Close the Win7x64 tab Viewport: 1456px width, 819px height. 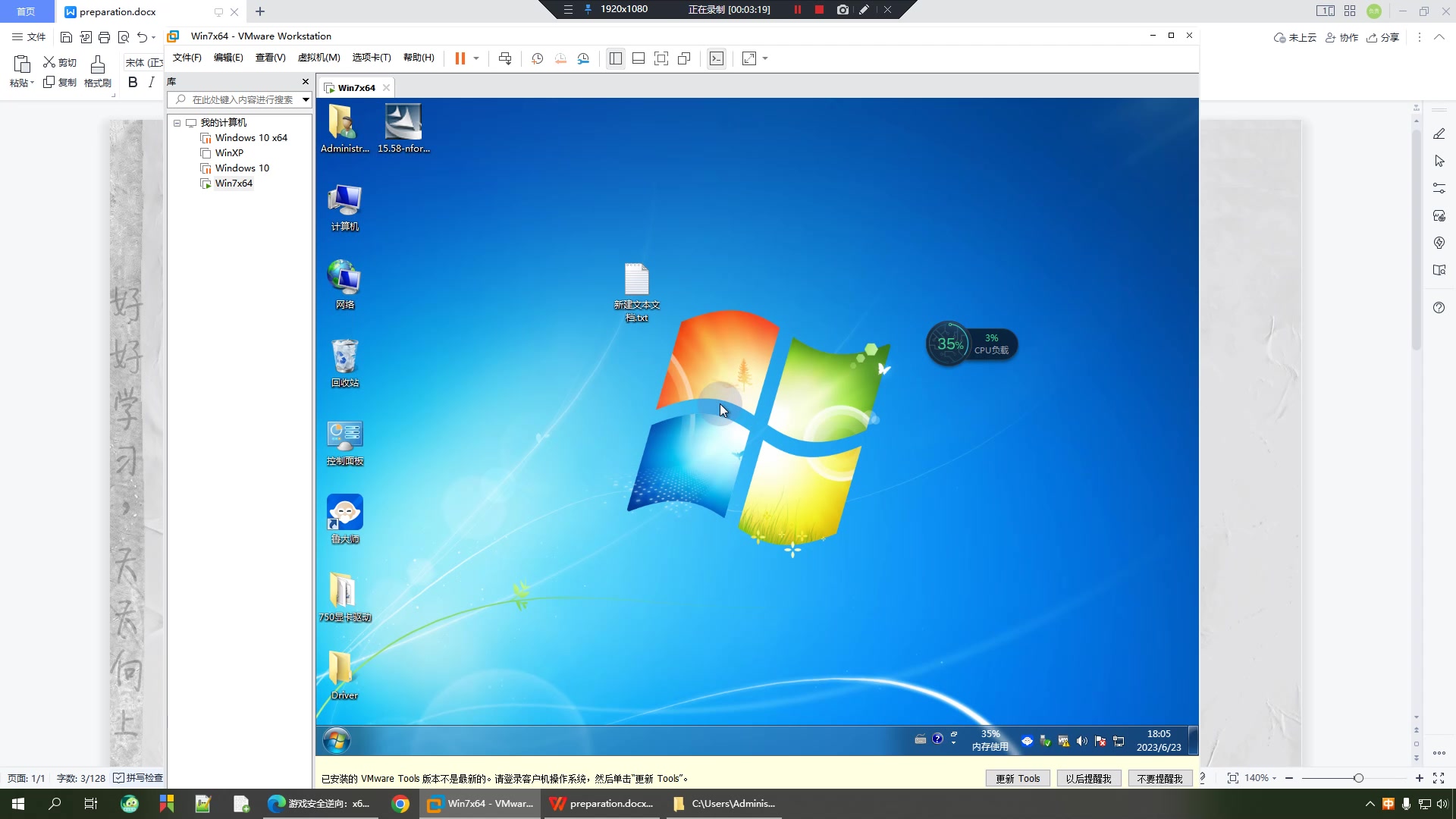point(386,88)
